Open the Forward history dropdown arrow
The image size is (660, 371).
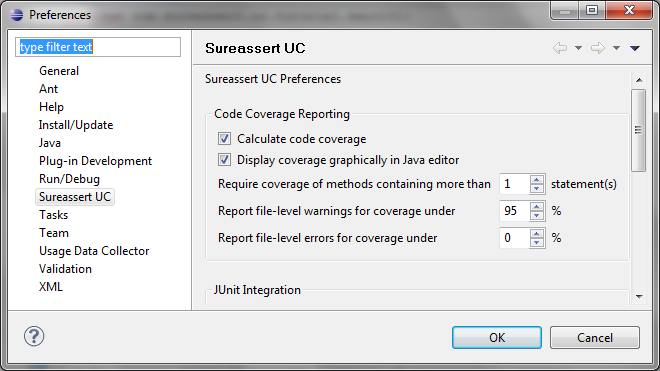616,48
